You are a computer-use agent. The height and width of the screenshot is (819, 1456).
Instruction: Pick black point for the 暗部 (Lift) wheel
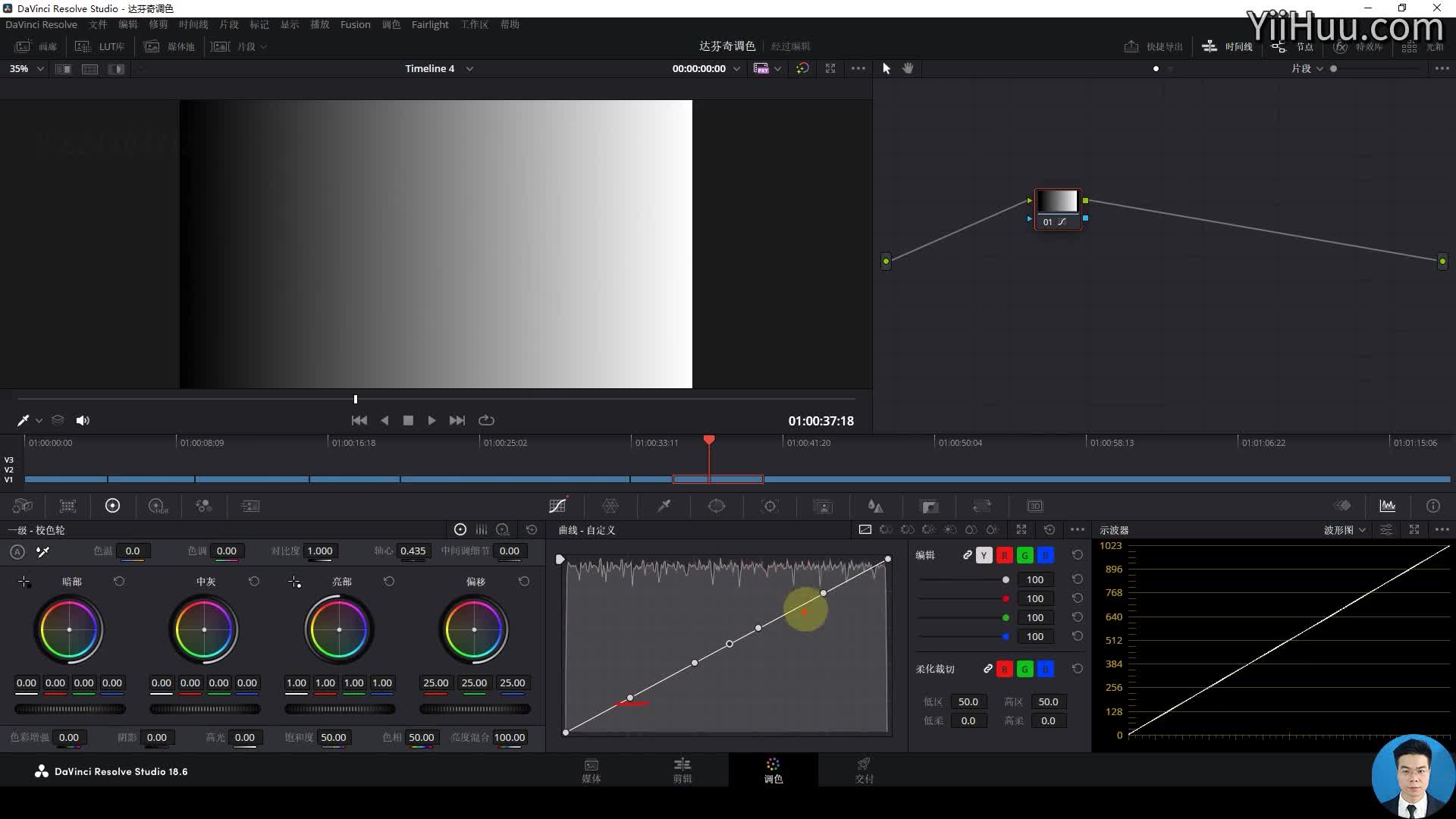[x=24, y=582]
